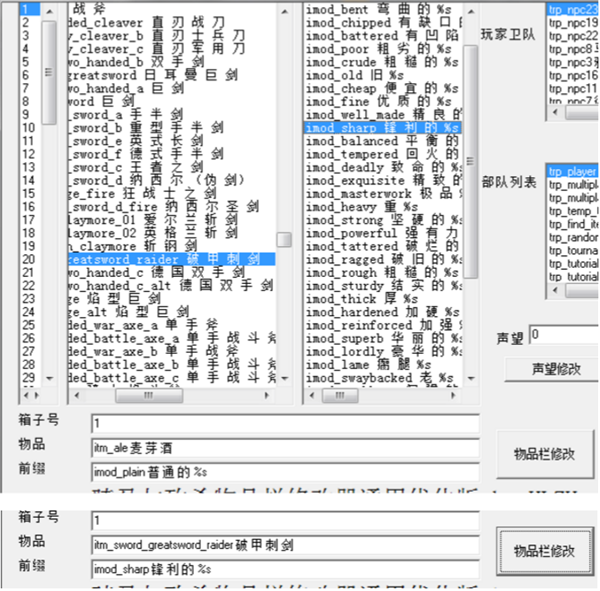
Task: Select imod_balanced 平衡的 in prefix list
Action: click(x=383, y=141)
